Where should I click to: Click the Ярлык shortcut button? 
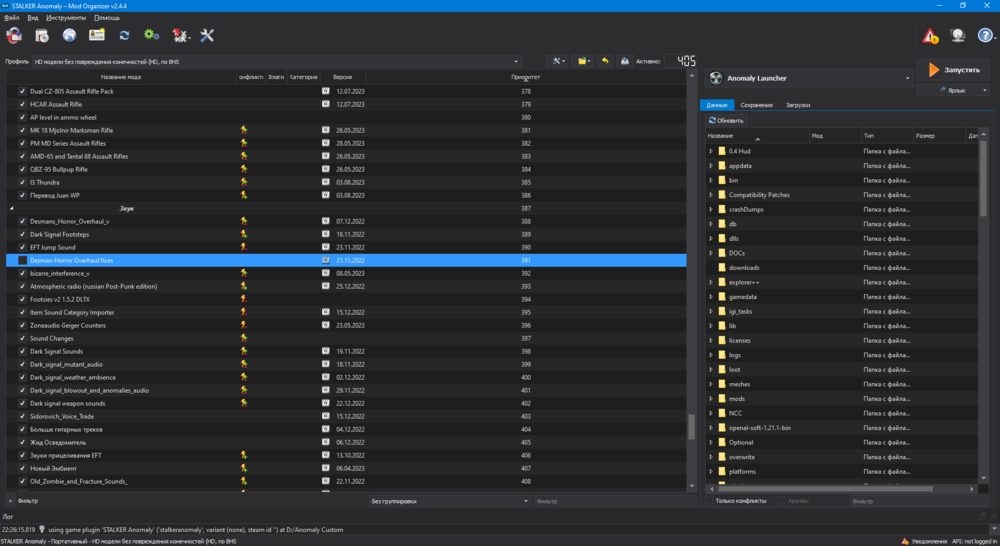tap(953, 91)
